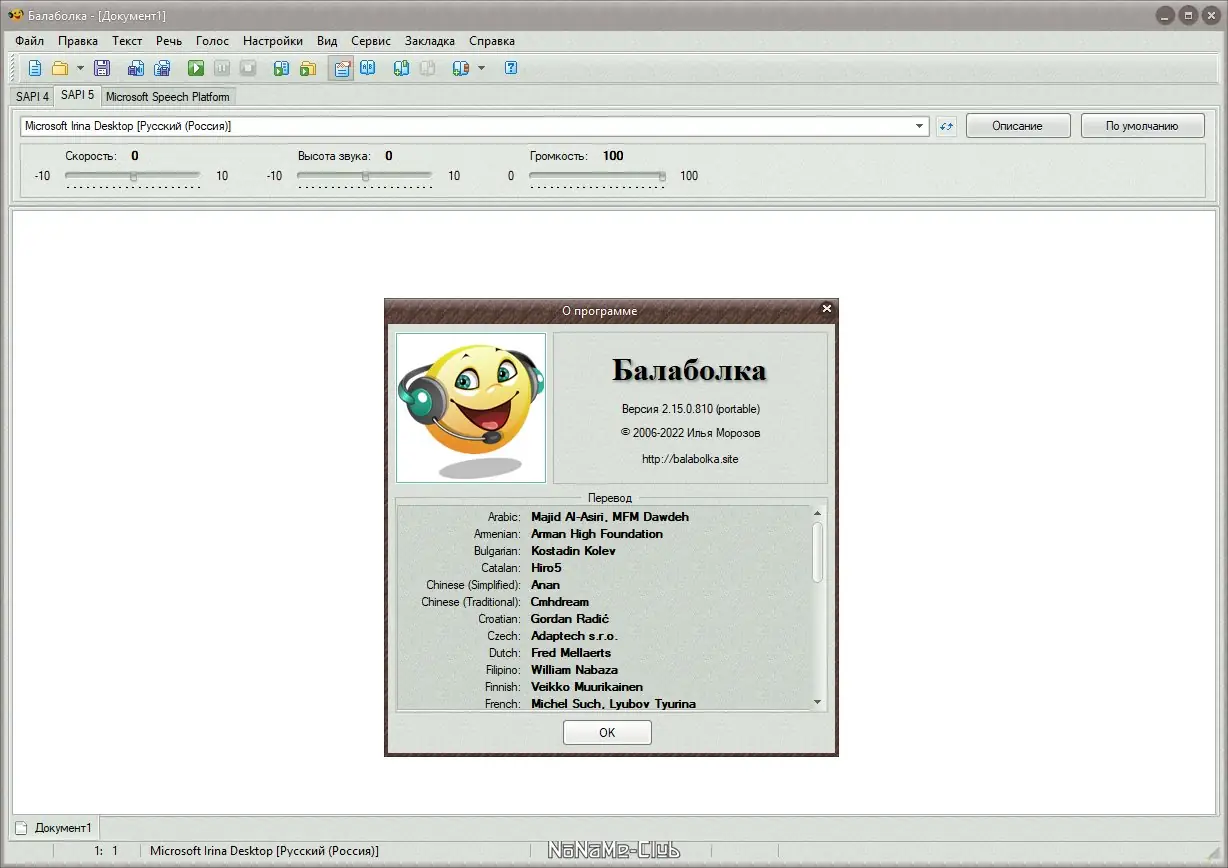Click the Версия 2.15.0.810 (portable) text

point(690,409)
